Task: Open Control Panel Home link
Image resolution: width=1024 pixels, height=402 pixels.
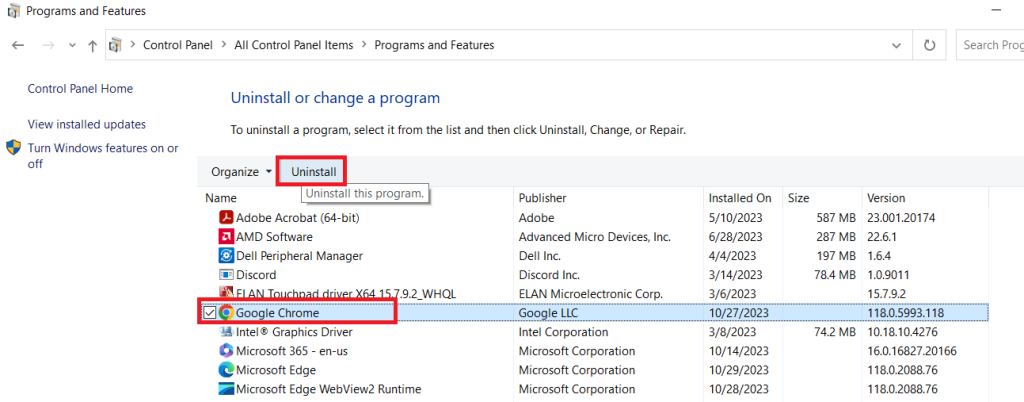Action: tap(80, 89)
